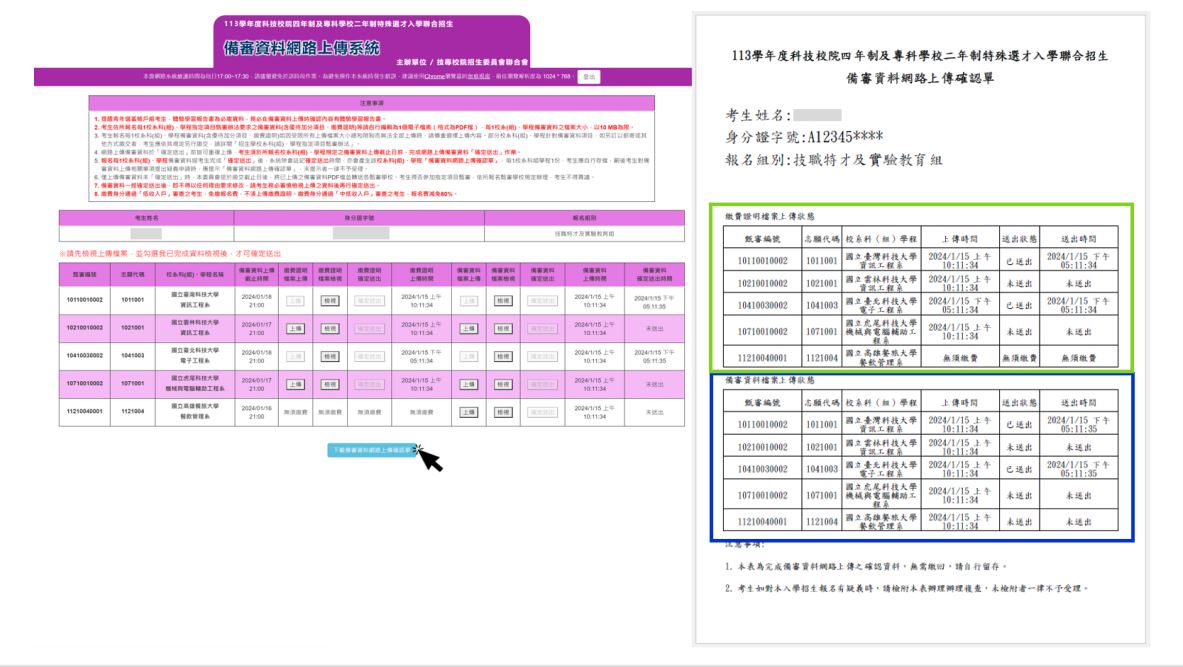Click 未送出 status of row 10710010002 in pink table
The image size is (1183, 667).
point(654,385)
